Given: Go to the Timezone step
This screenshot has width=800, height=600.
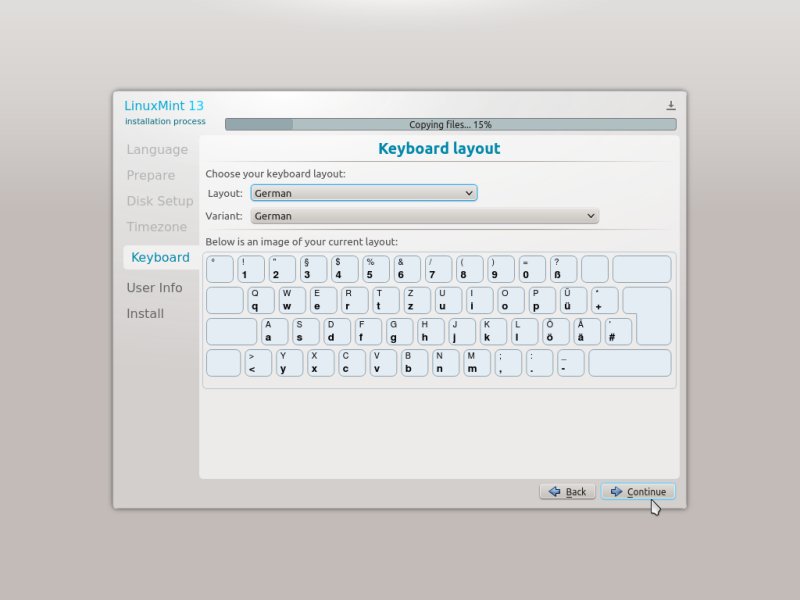Looking at the screenshot, I should pos(157,227).
